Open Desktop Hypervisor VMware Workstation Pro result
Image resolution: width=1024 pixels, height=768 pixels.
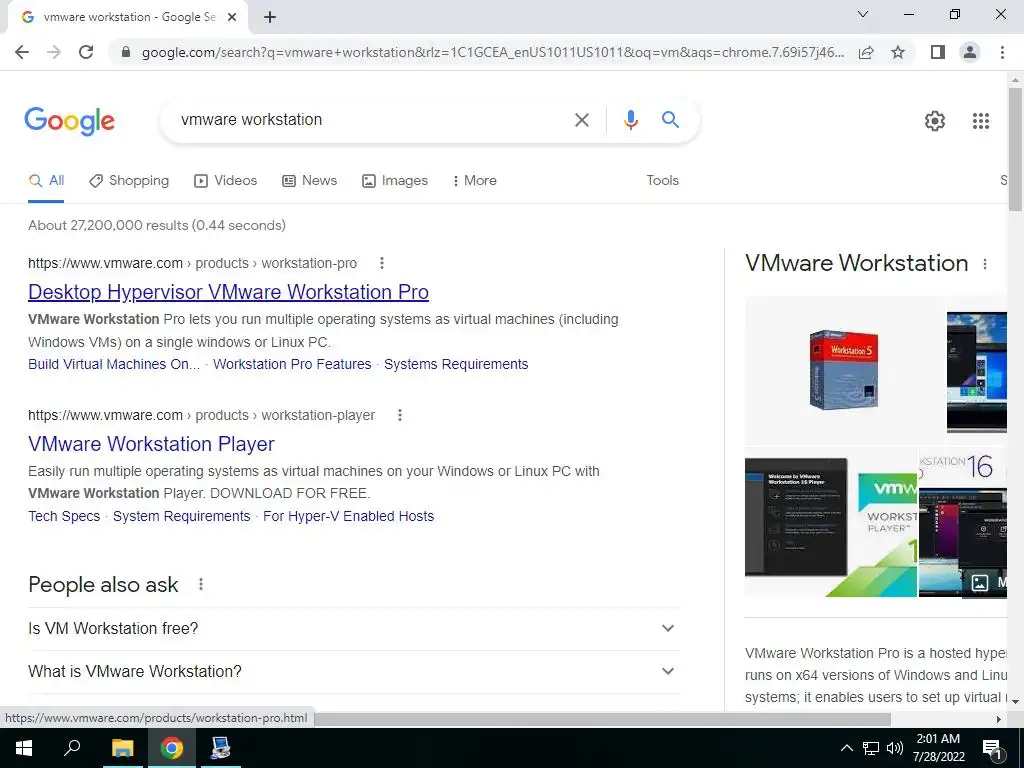coord(229,292)
